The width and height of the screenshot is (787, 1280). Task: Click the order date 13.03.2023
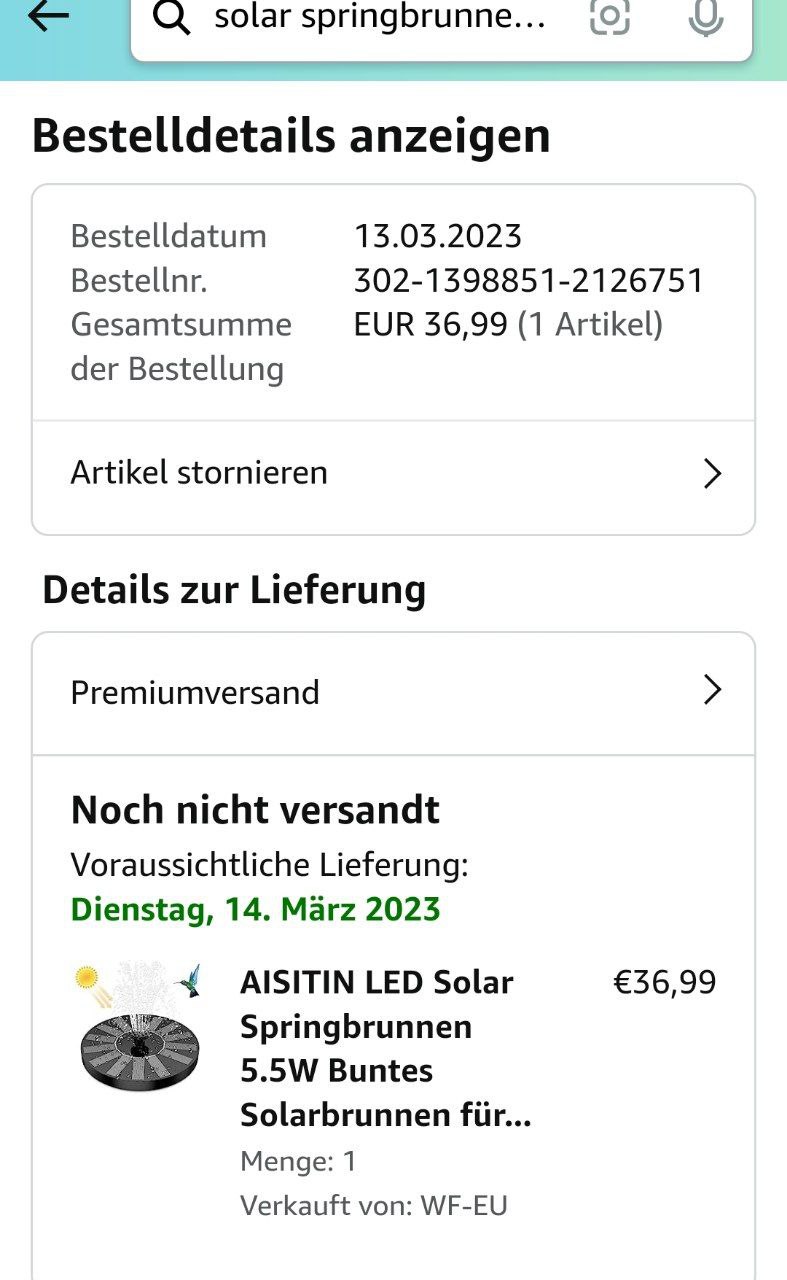pyautogui.click(x=437, y=236)
